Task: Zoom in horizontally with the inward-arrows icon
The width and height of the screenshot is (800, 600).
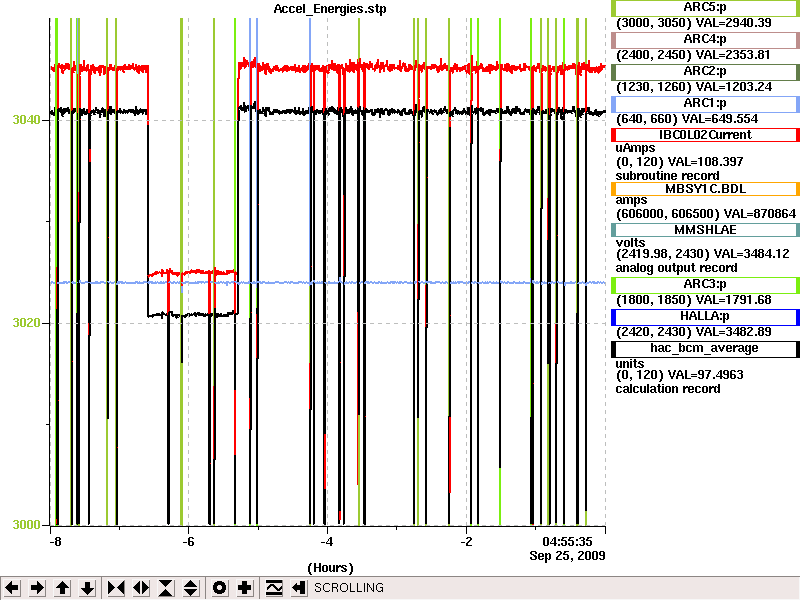Action: tap(116, 588)
